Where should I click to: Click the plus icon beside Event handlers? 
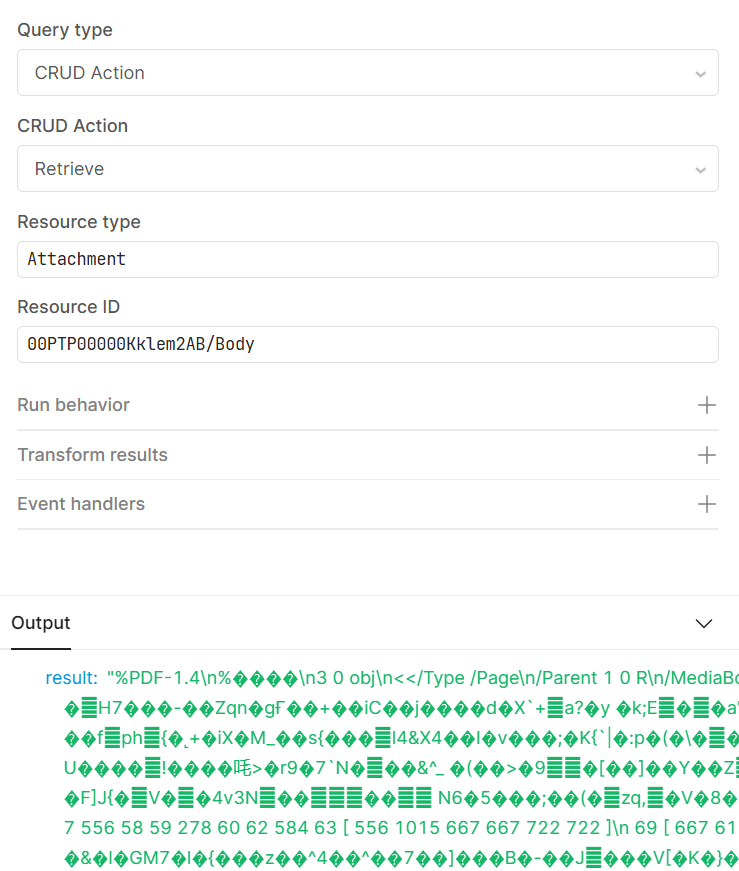707,504
